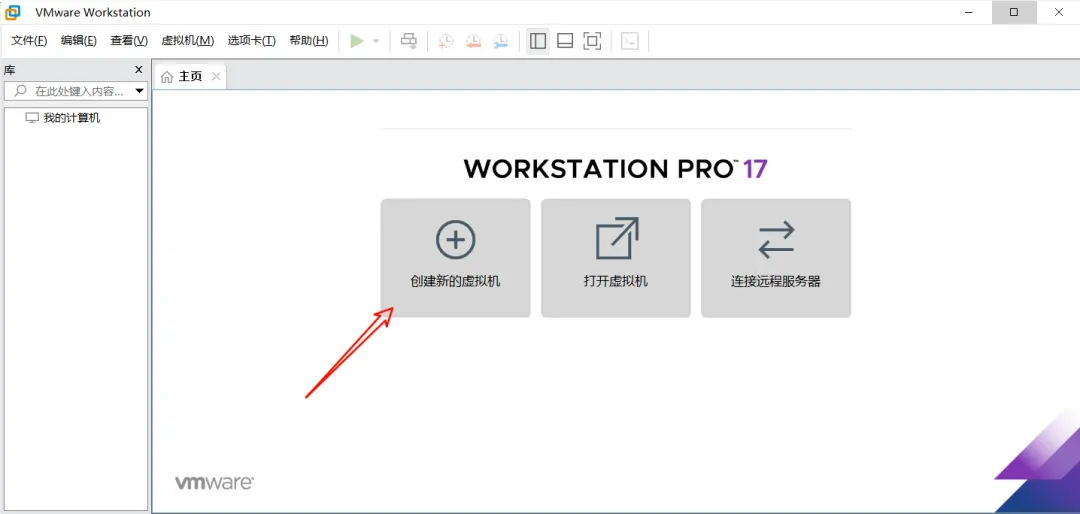Expand the library search filter dropdown

(140, 91)
